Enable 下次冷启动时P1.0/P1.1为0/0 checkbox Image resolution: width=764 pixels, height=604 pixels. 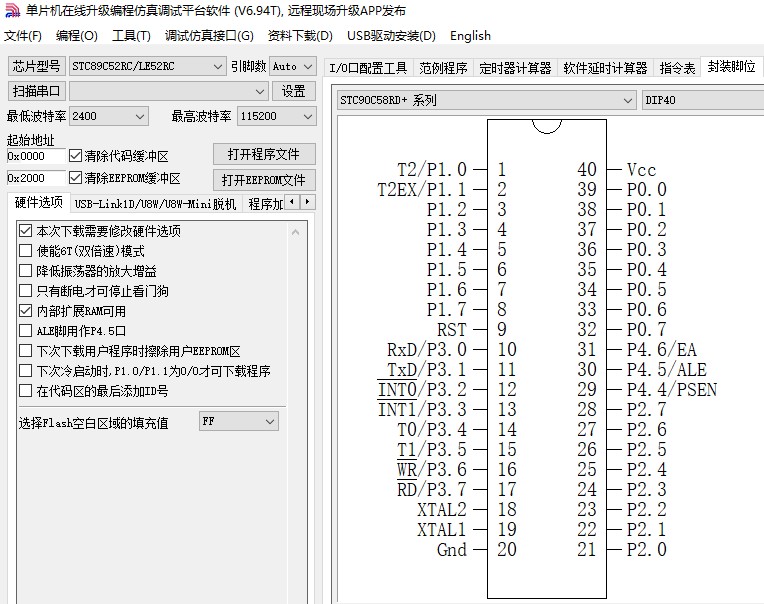point(25,371)
